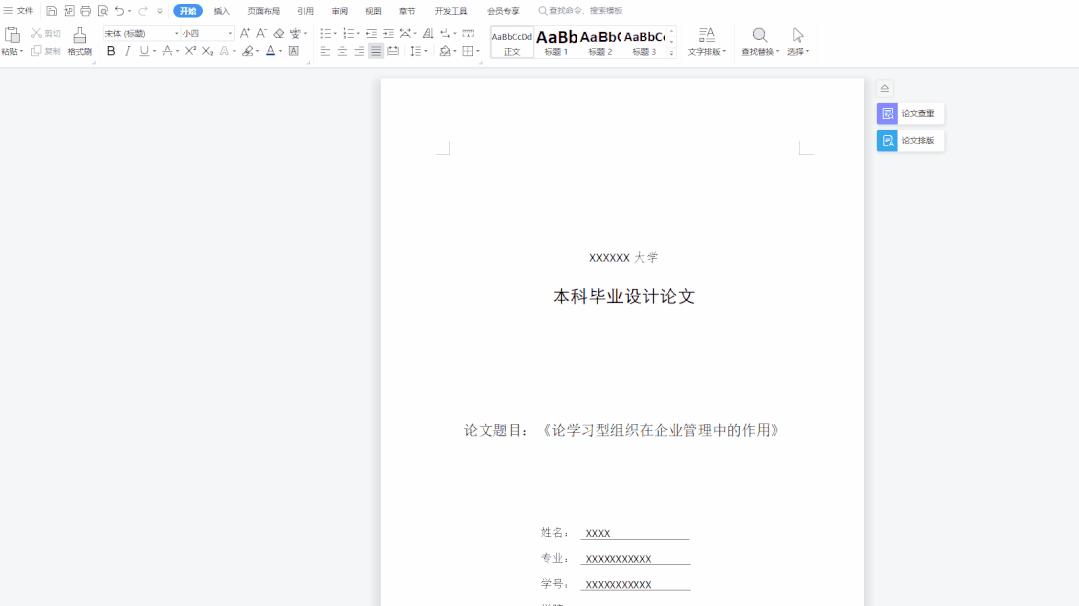Open the font name dropdown showing 宋体(标题)

[135, 31]
